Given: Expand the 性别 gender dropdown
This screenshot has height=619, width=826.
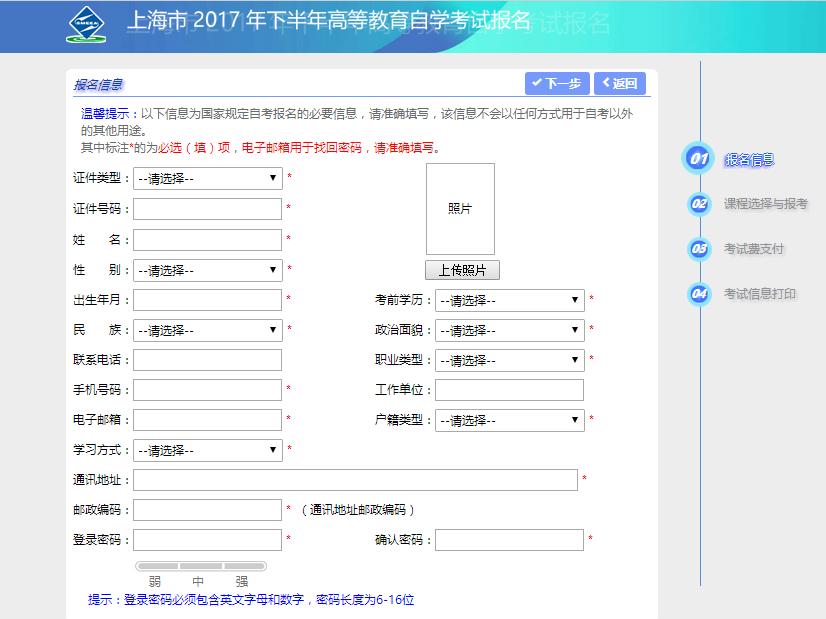Looking at the screenshot, I should point(208,270).
